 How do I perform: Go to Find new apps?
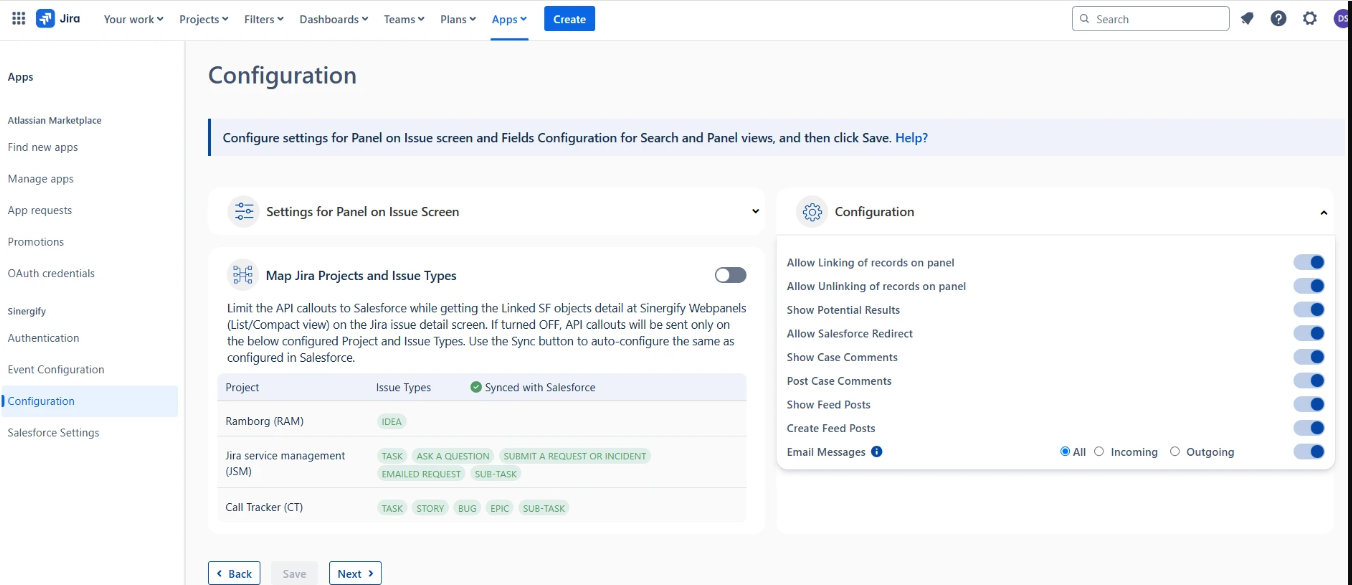(x=43, y=147)
